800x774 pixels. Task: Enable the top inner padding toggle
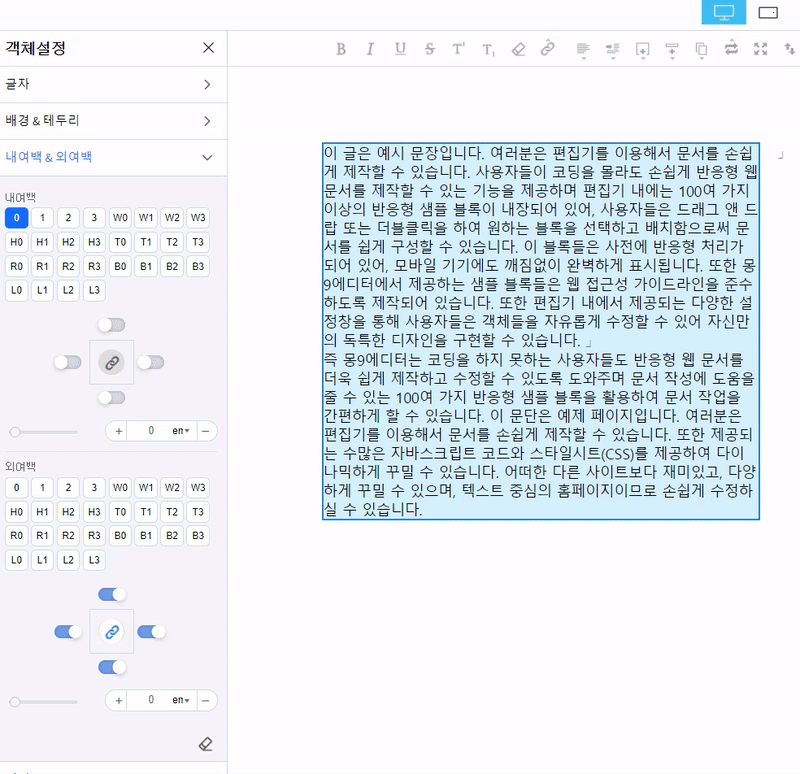[x=112, y=325]
